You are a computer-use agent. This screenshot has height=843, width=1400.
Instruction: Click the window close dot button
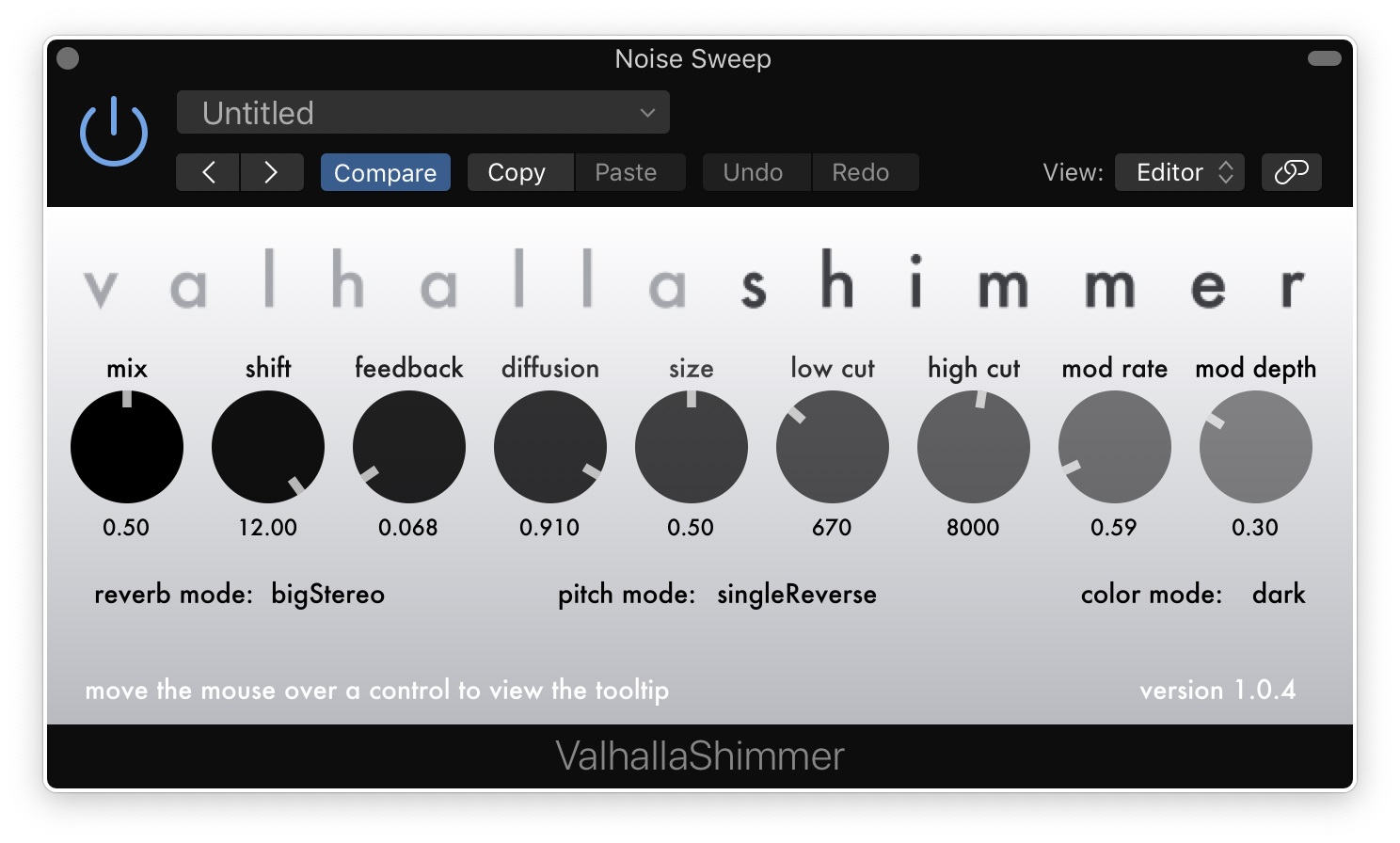(68, 58)
